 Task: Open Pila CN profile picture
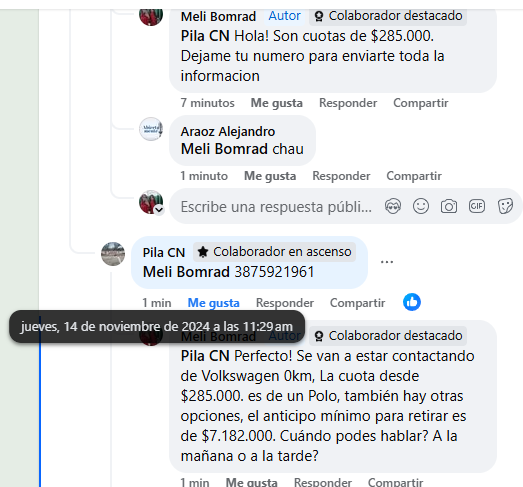click(x=113, y=254)
